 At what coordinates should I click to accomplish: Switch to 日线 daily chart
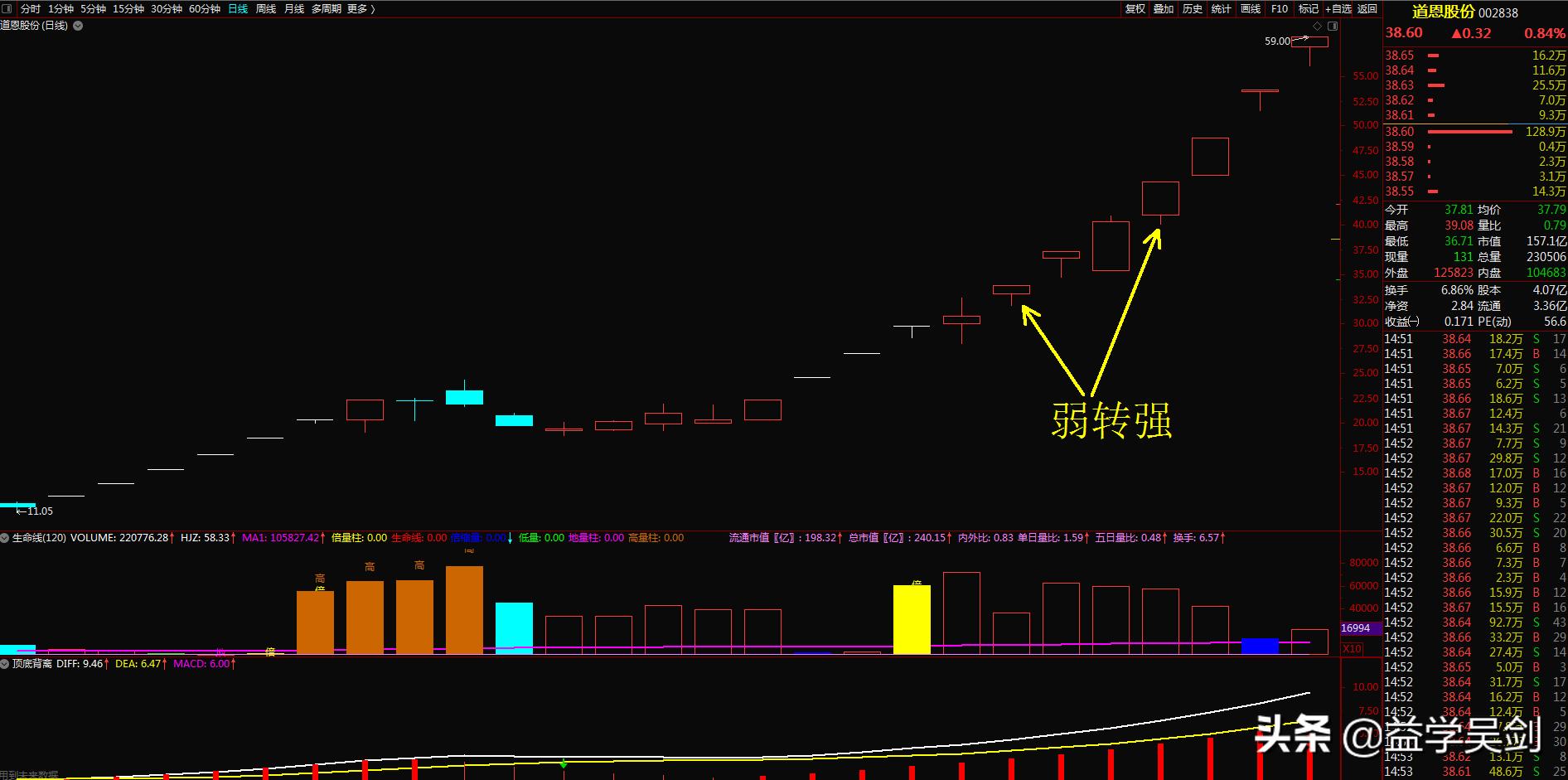(x=238, y=8)
